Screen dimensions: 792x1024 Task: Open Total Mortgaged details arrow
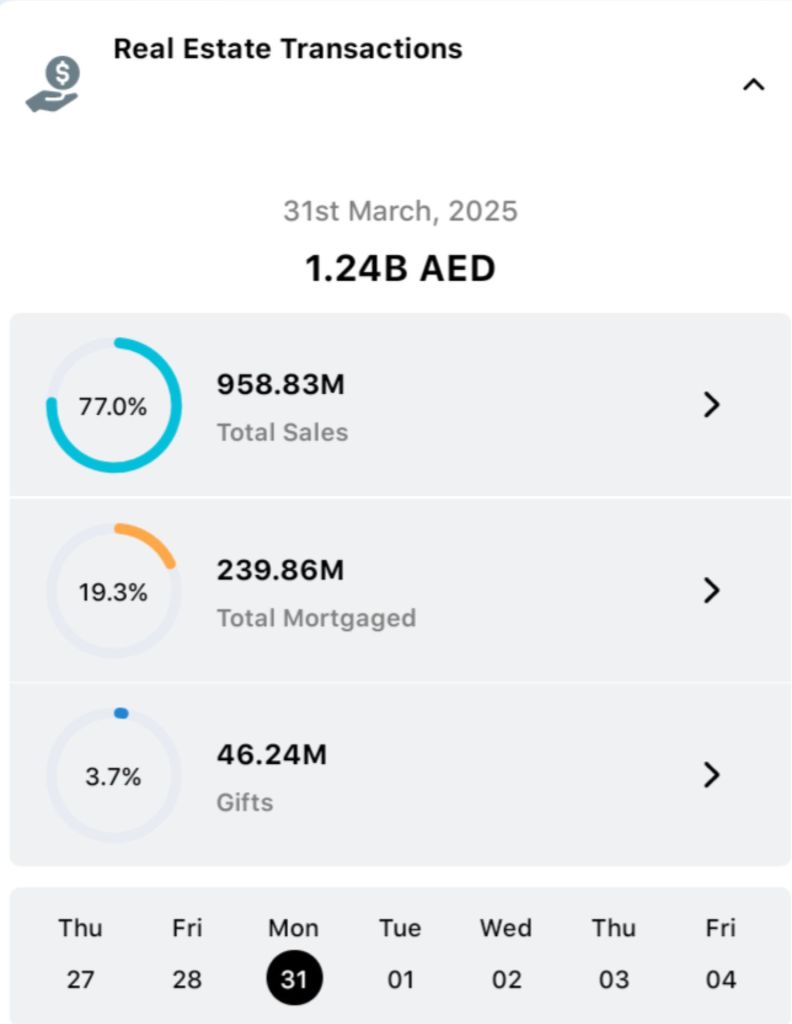click(711, 590)
